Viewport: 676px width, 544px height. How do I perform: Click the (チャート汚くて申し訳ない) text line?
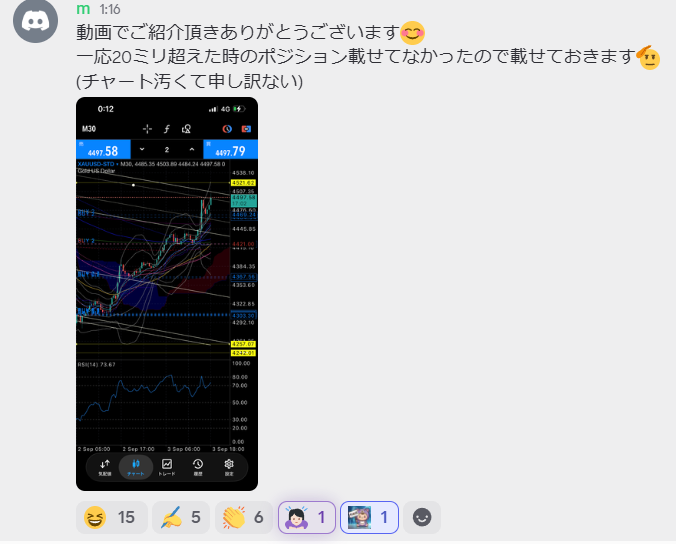190,81
